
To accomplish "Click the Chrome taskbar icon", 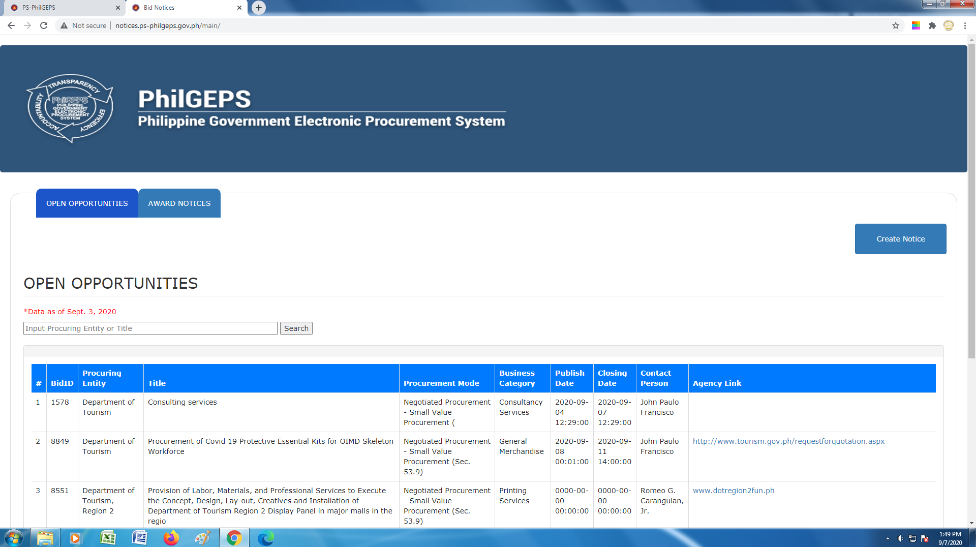I will coord(234,538).
